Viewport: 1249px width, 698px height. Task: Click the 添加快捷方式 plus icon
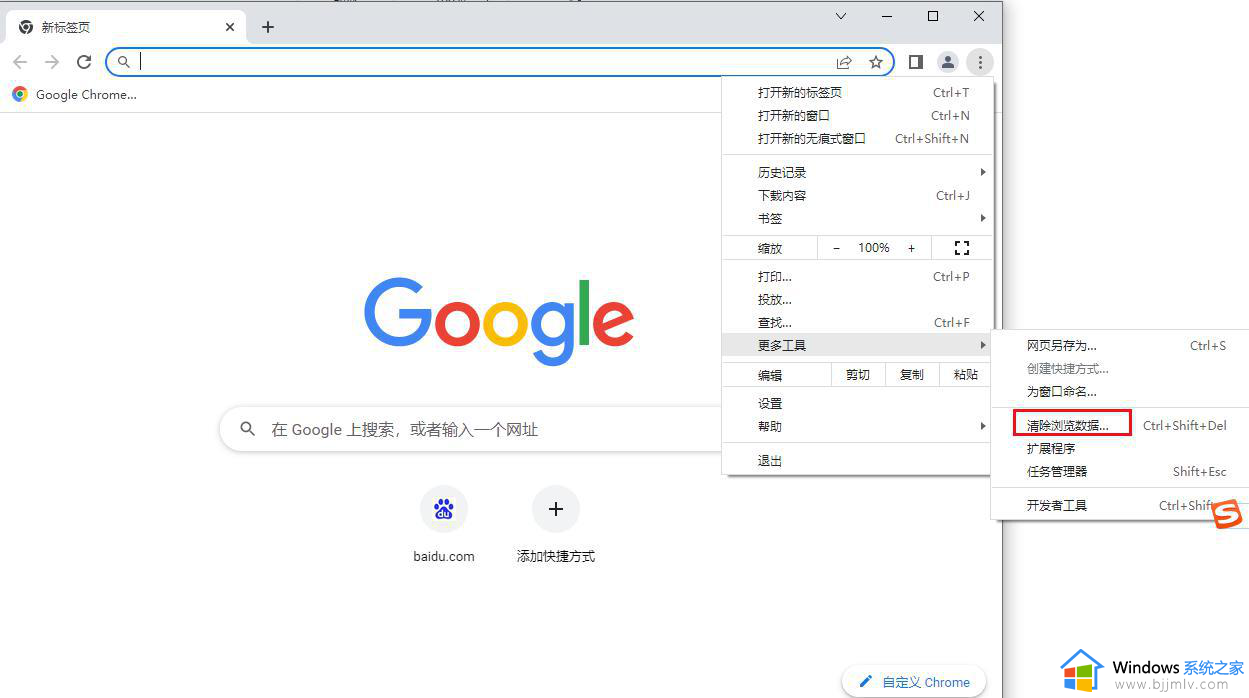pyautogui.click(x=556, y=510)
